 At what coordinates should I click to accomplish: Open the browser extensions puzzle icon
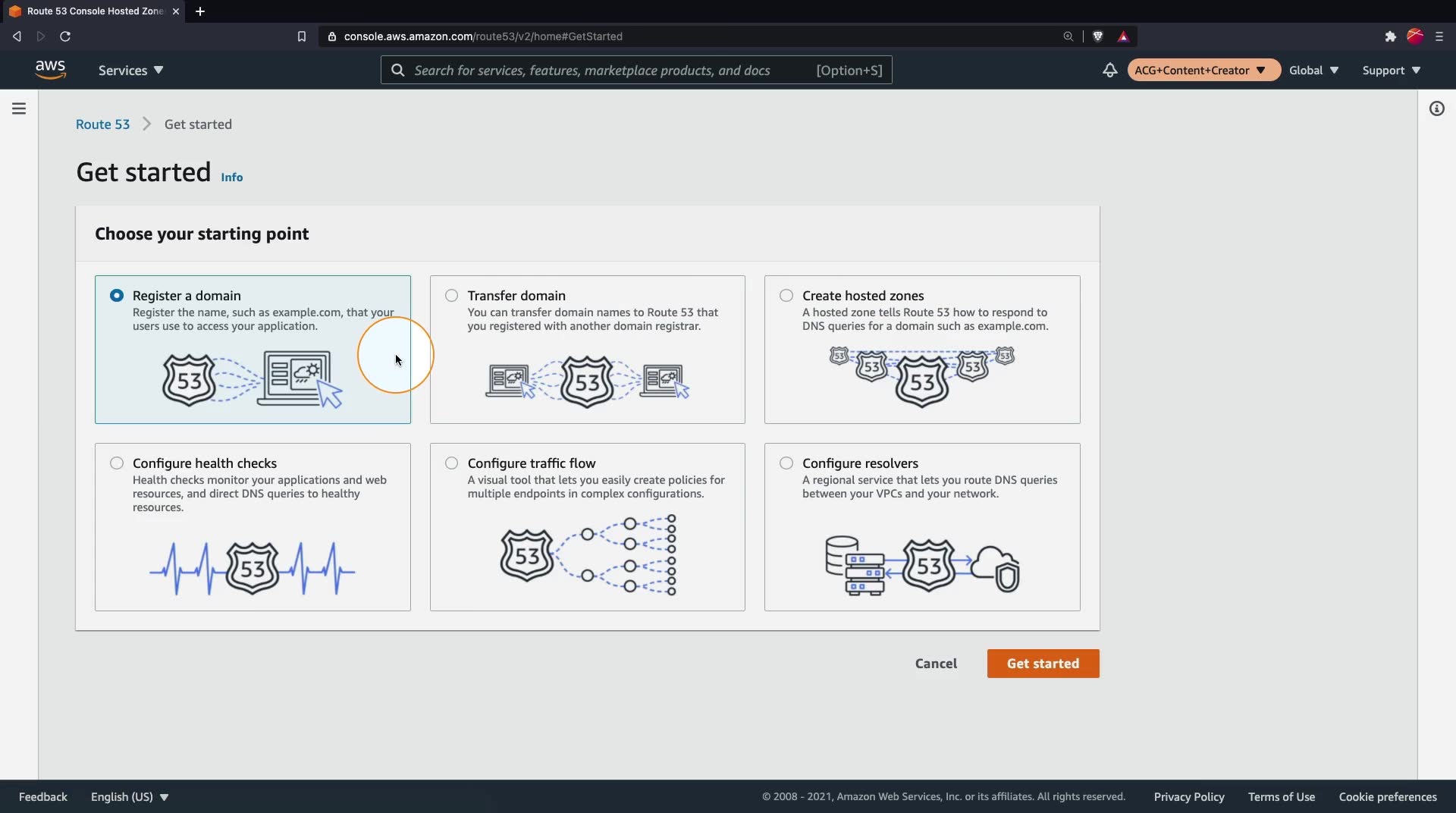[1390, 36]
